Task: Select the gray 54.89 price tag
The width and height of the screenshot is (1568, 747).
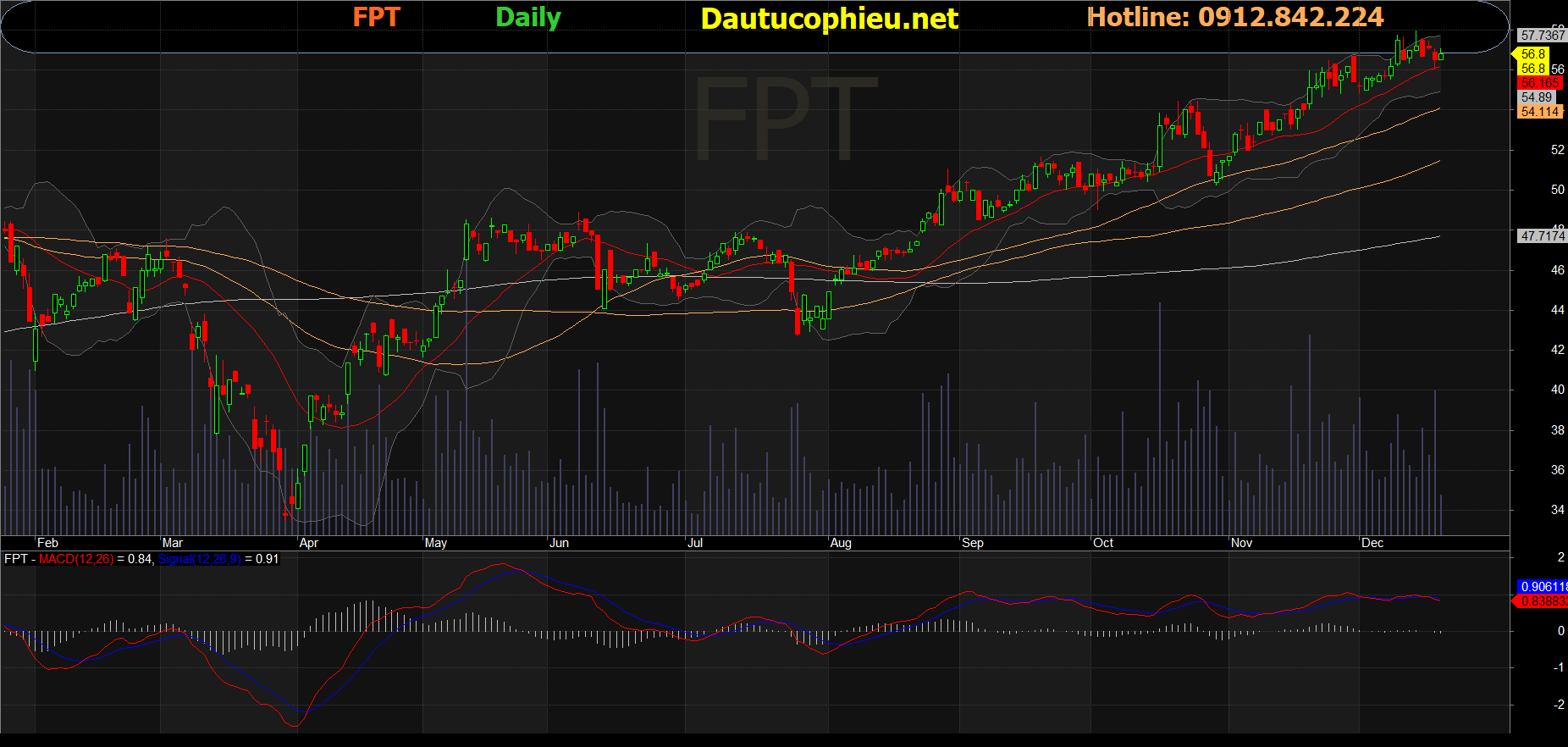Action: [x=1536, y=97]
